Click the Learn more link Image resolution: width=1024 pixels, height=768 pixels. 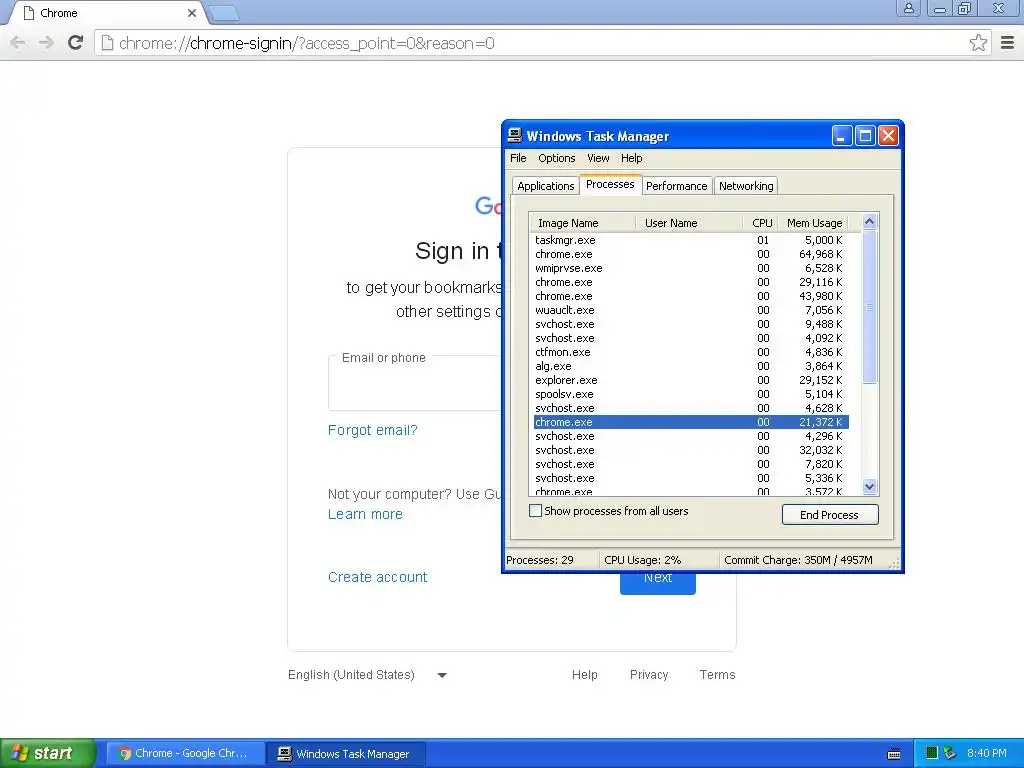point(365,515)
